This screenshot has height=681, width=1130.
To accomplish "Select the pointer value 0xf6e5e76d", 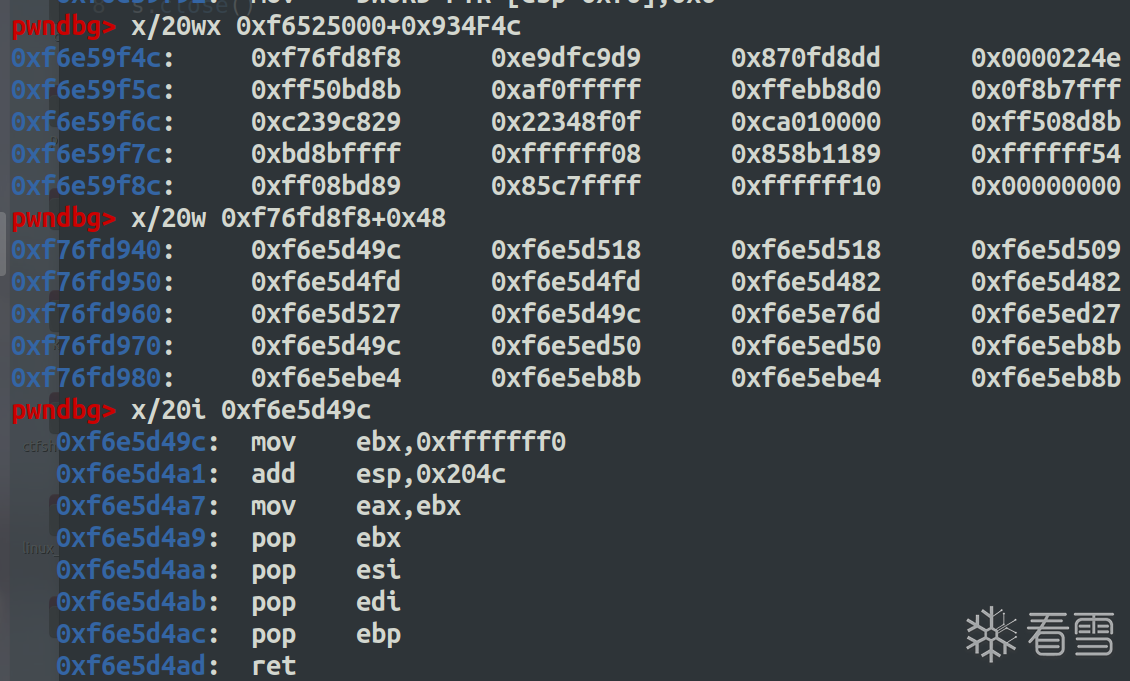I will pyautogui.click(x=806, y=314).
